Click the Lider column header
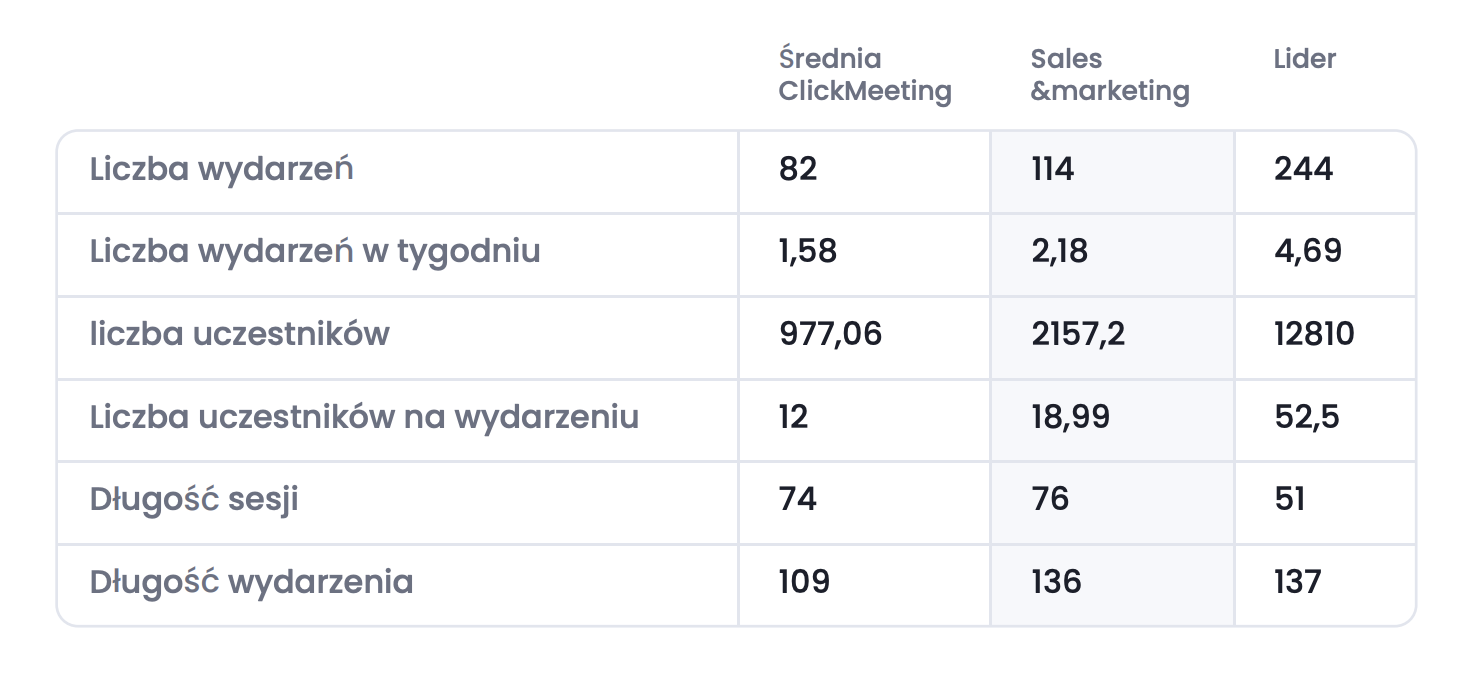This screenshot has height=694, width=1476. coord(1305,59)
